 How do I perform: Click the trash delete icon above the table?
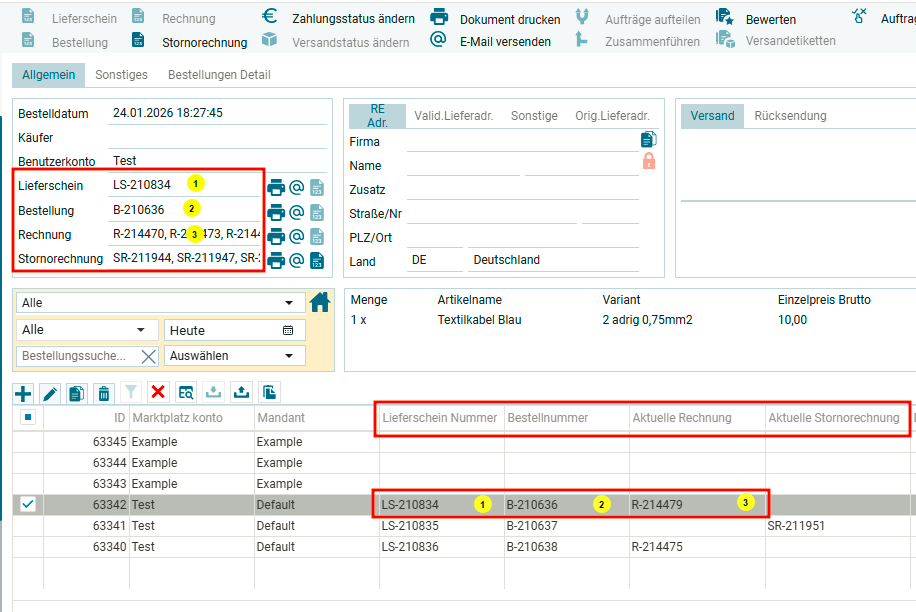pos(104,393)
